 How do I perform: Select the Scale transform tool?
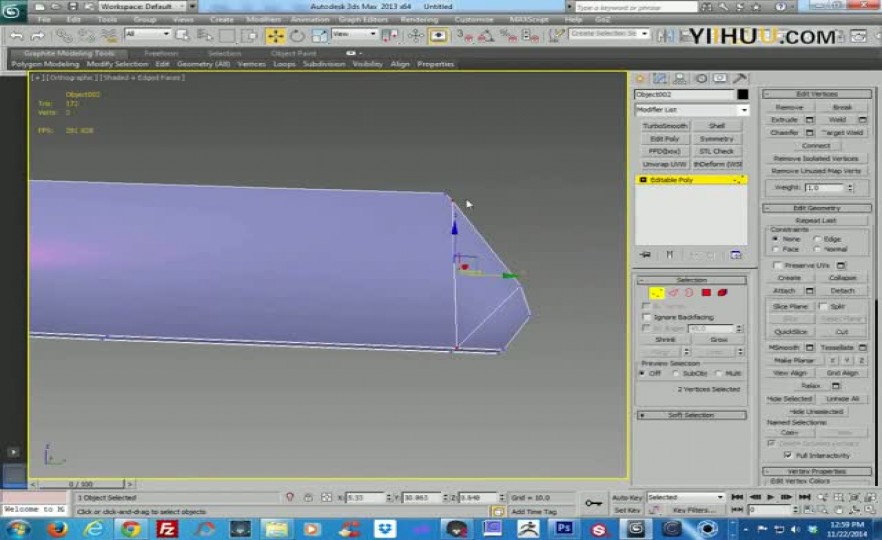coord(319,36)
